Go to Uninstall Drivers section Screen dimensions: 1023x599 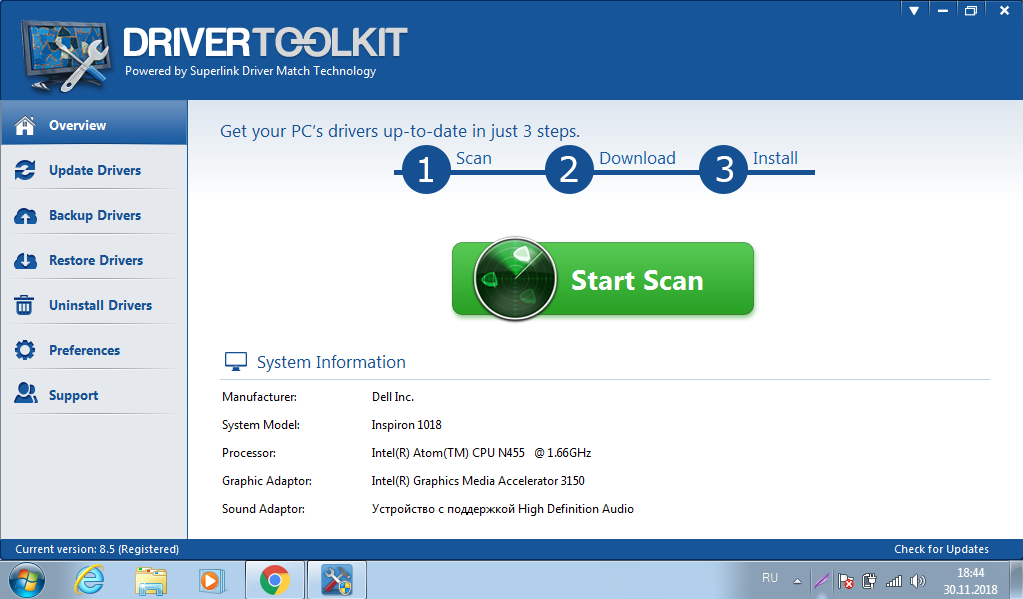94,305
